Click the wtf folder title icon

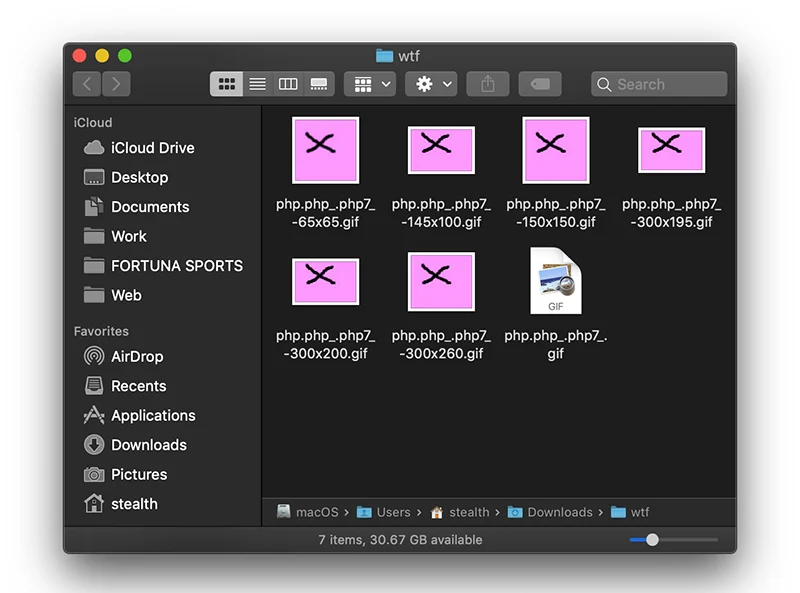384,56
